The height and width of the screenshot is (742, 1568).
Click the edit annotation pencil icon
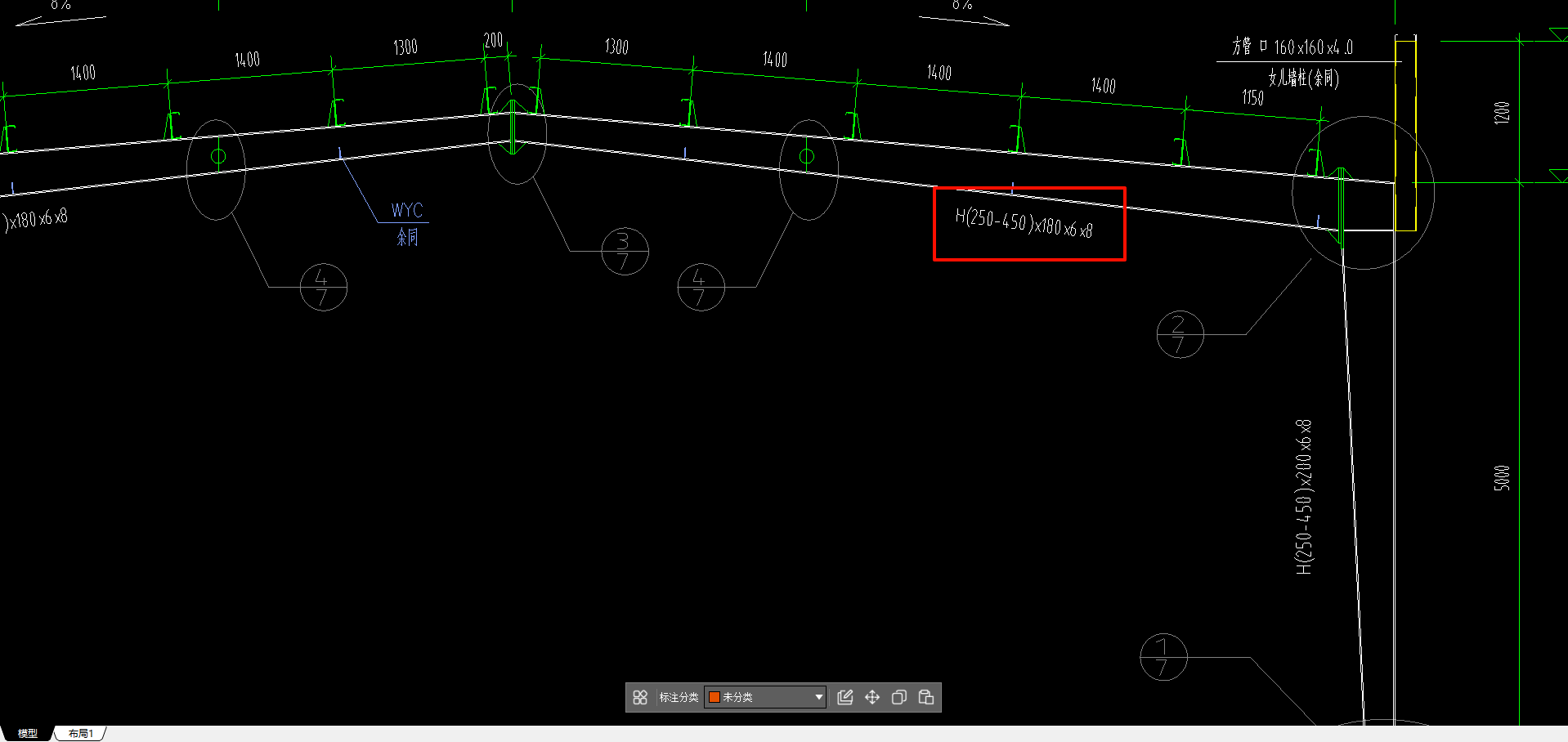tap(845, 697)
